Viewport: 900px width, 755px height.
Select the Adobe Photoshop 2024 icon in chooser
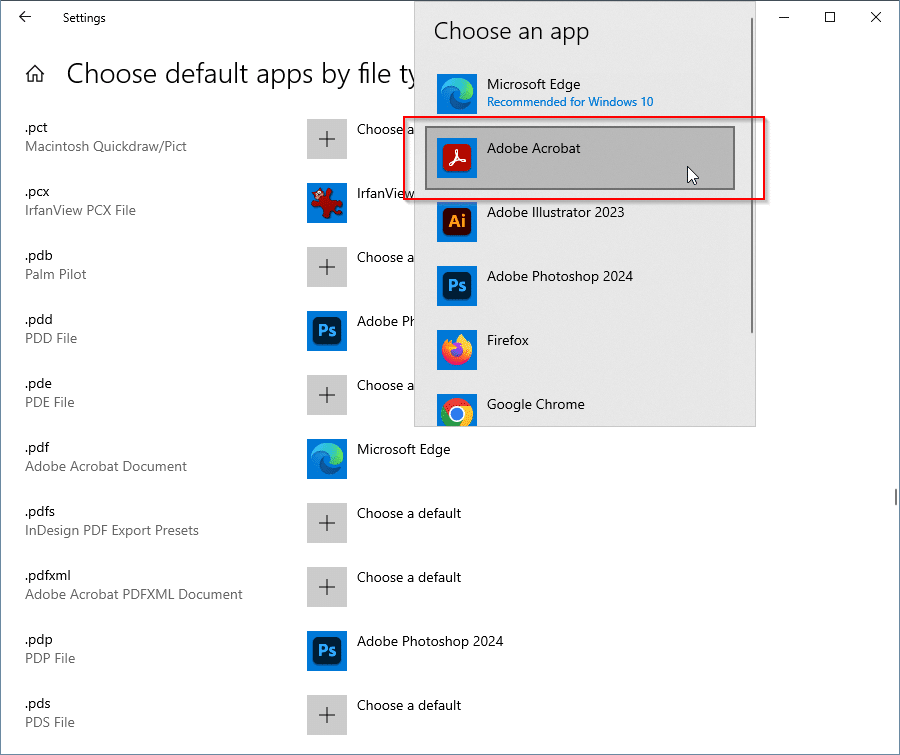pos(456,286)
